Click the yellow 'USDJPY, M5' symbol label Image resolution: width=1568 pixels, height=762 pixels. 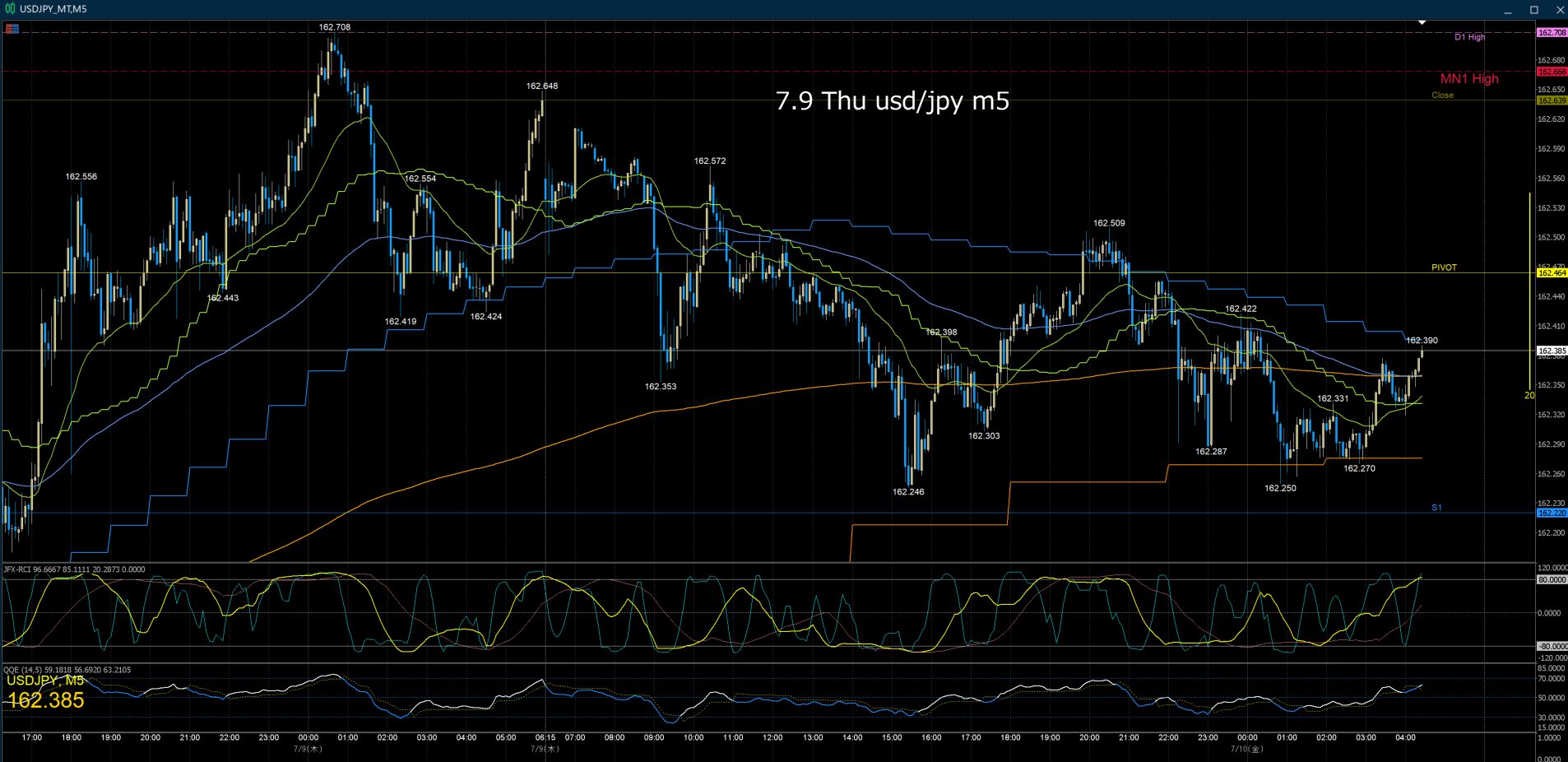coord(45,681)
